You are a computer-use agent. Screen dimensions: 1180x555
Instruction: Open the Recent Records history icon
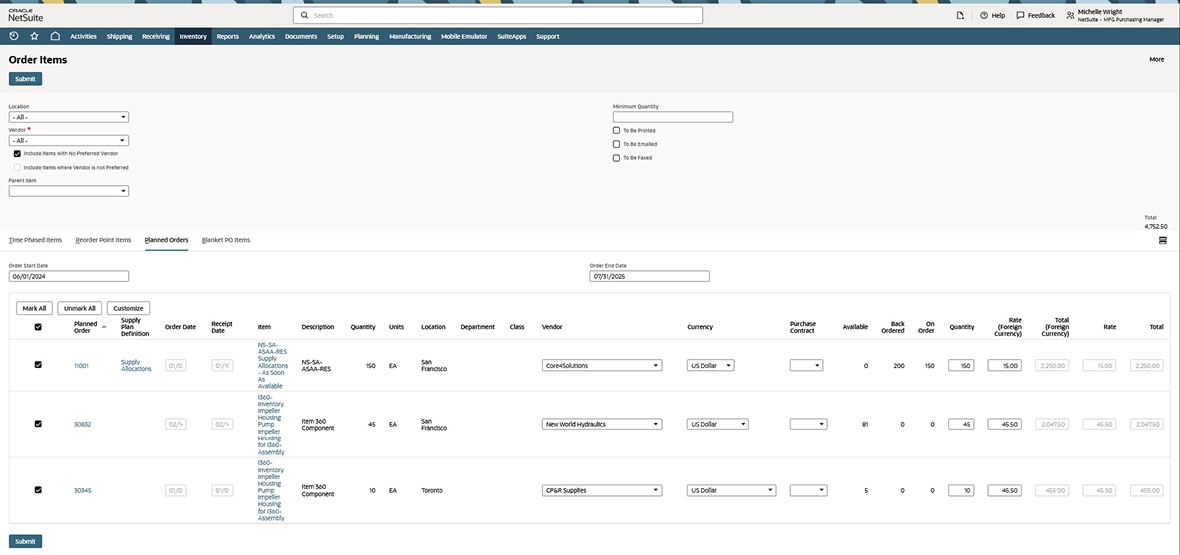coord(14,36)
